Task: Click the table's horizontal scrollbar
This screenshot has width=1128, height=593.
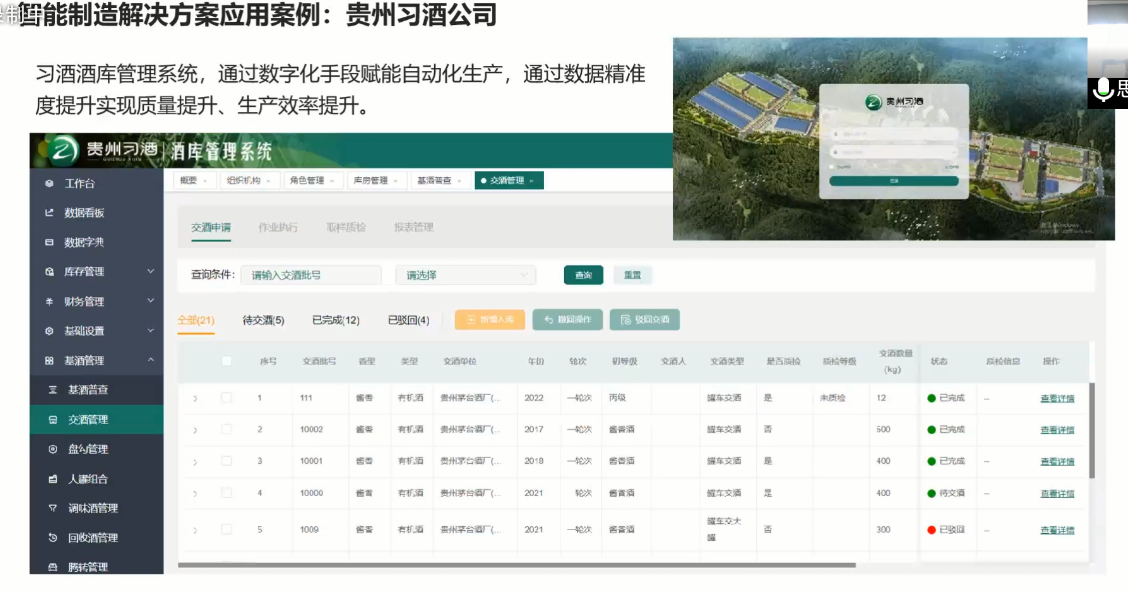Action: pyautogui.click(x=517, y=566)
